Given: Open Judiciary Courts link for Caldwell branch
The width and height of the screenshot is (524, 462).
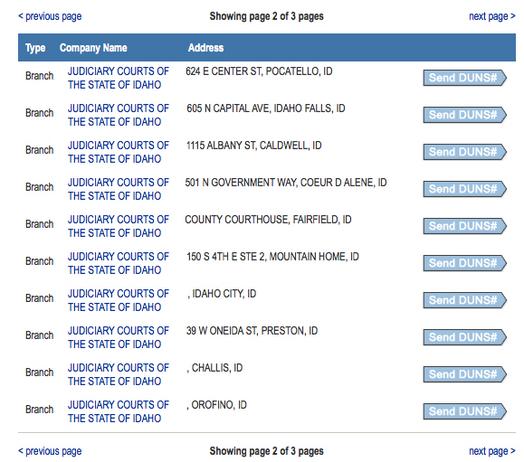Looking at the screenshot, I should (118, 152).
